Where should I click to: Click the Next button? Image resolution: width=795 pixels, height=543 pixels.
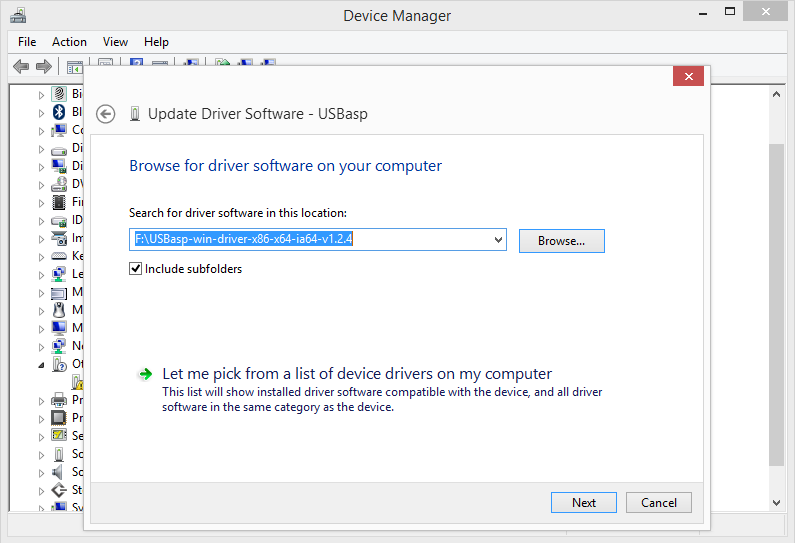[583, 503]
